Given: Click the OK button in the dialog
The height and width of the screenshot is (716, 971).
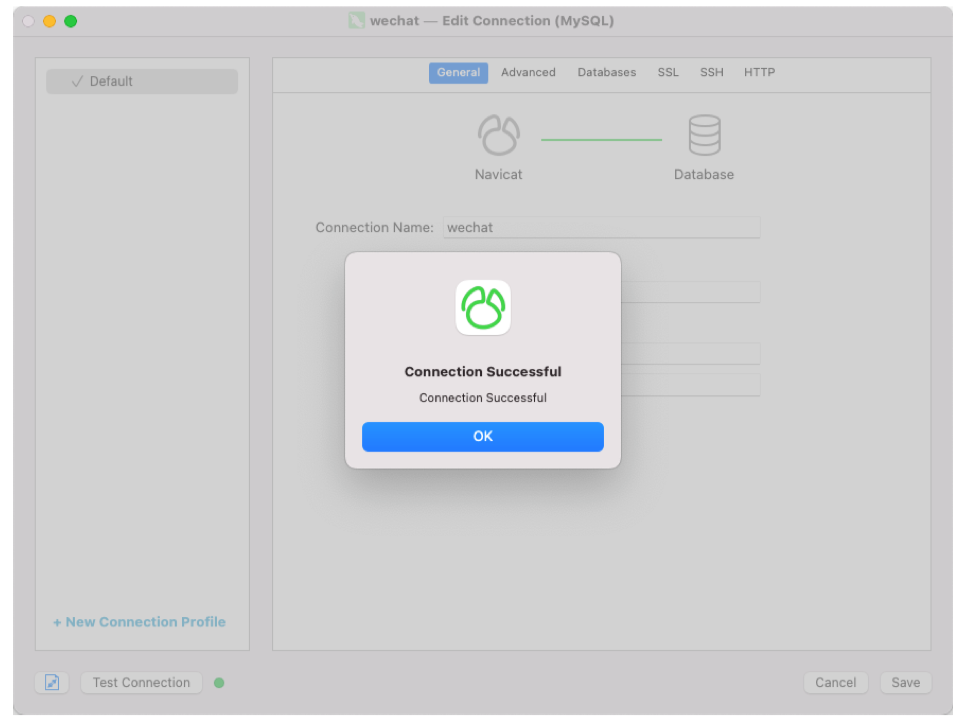Looking at the screenshot, I should [482, 437].
